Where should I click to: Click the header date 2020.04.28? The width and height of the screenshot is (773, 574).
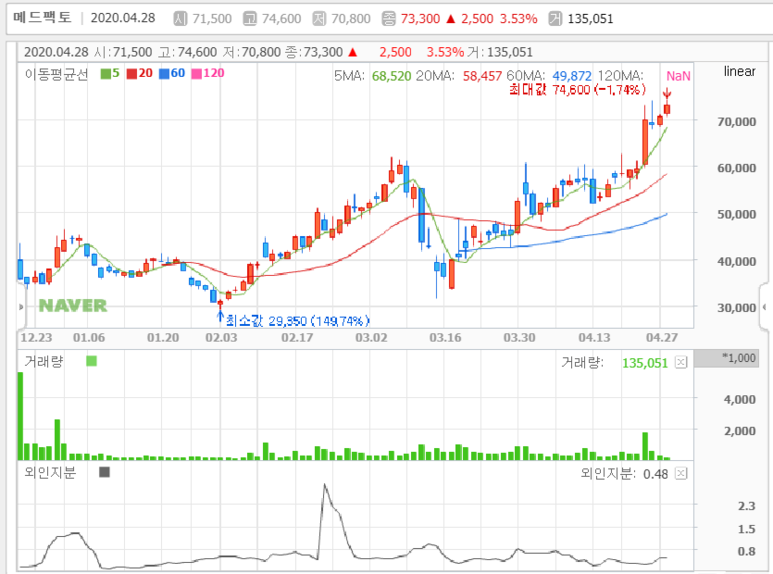coord(123,18)
